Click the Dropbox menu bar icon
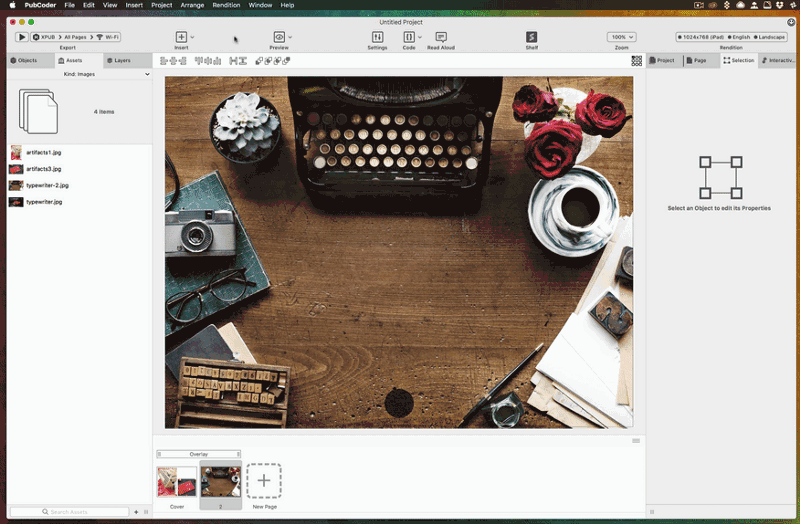This screenshot has width=800, height=524. [779, 5]
